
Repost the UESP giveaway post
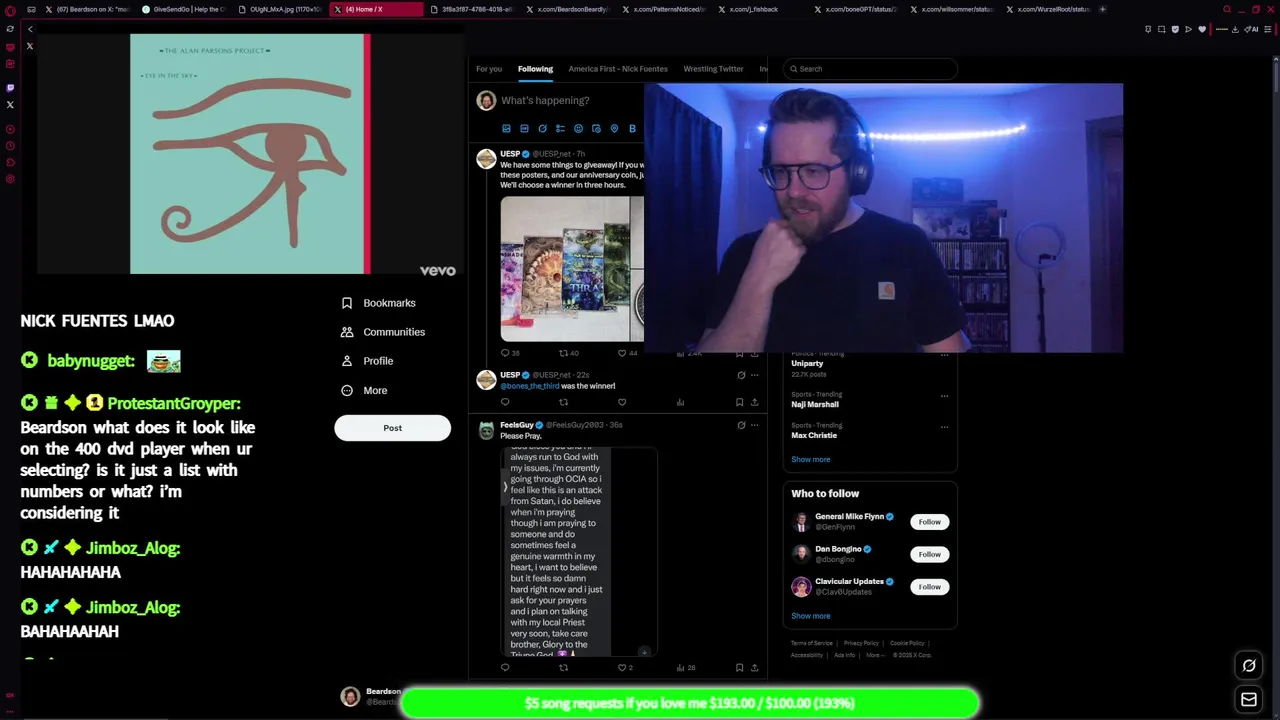pos(563,353)
